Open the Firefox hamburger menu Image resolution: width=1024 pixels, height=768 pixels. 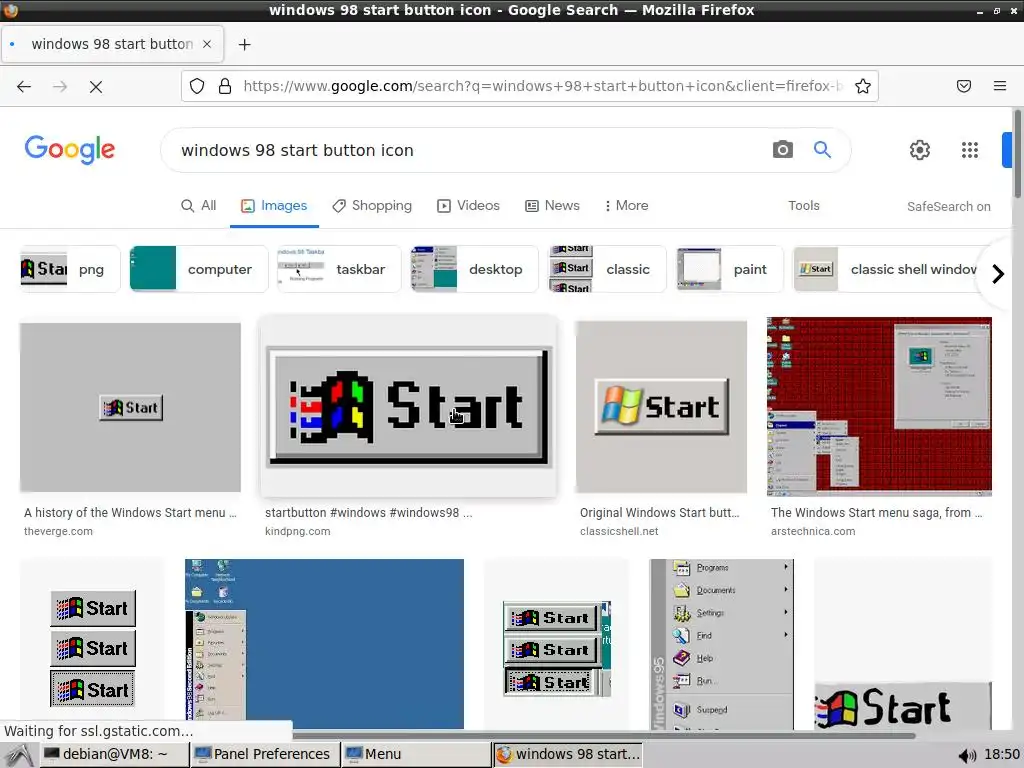click(x=1000, y=86)
